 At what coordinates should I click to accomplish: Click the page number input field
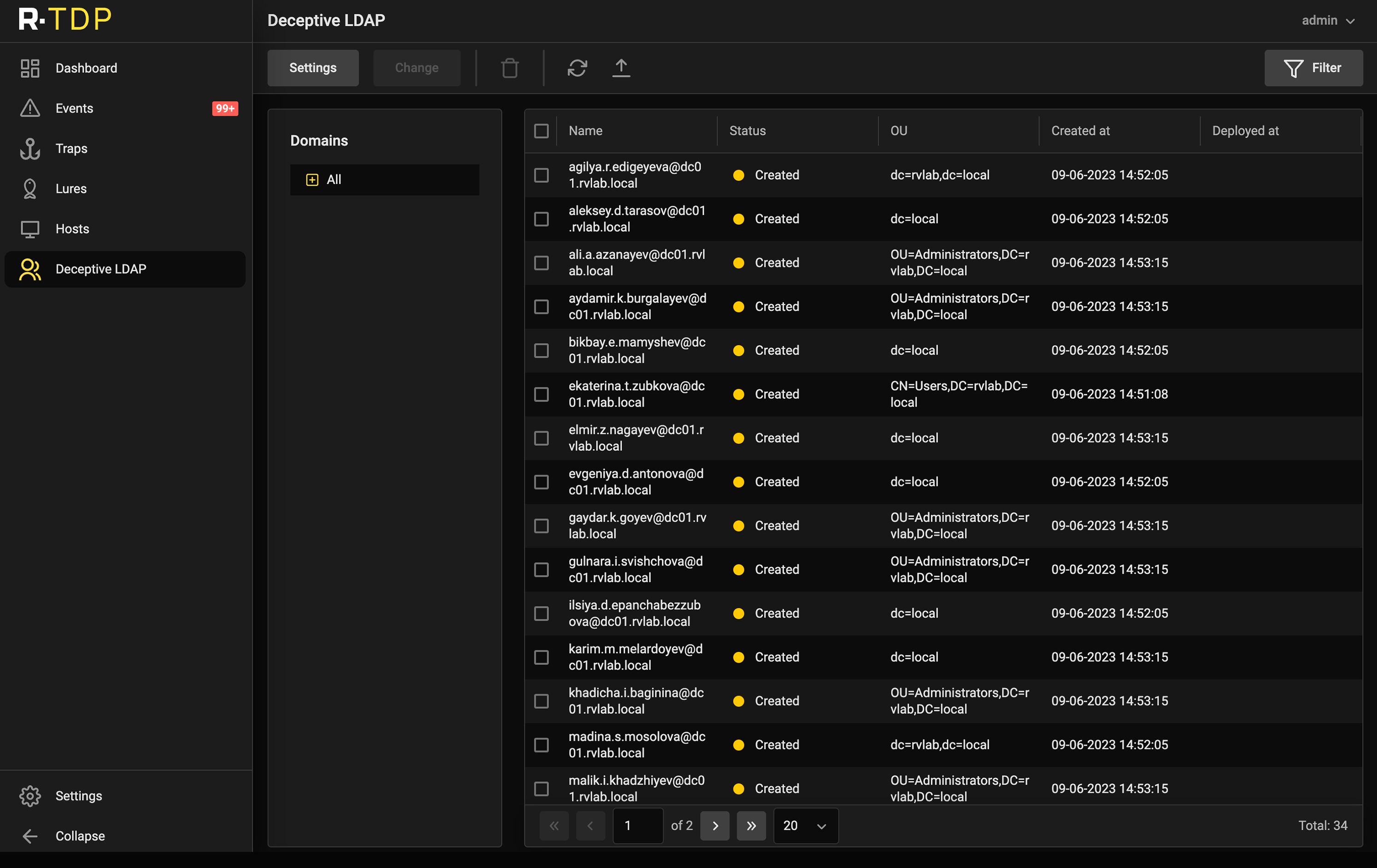pyautogui.click(x=637, y=826)
